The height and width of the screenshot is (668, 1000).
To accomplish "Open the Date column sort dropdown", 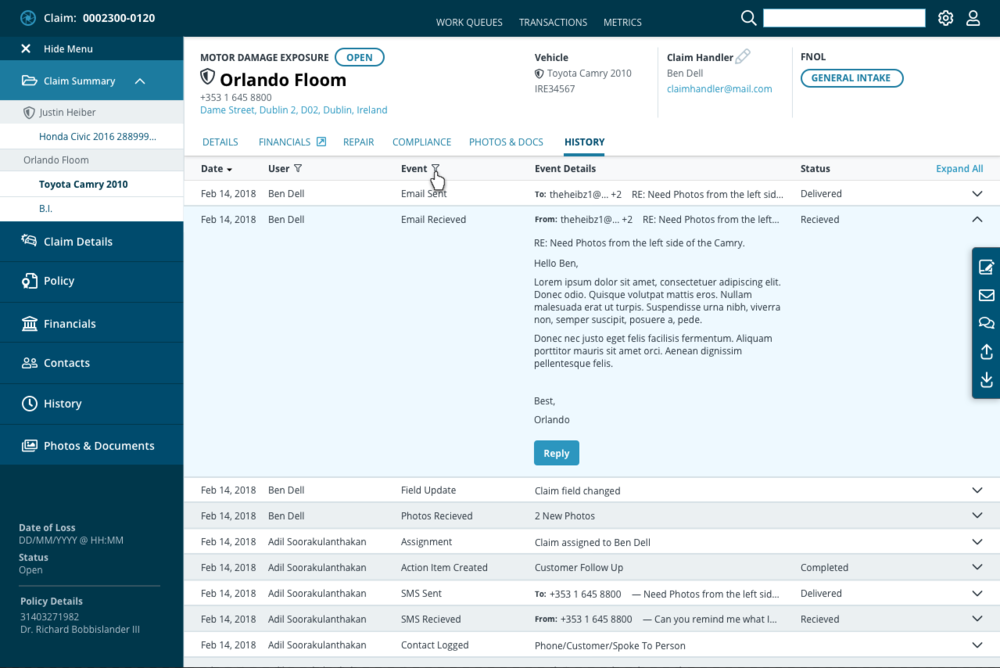I will (229, 169).
